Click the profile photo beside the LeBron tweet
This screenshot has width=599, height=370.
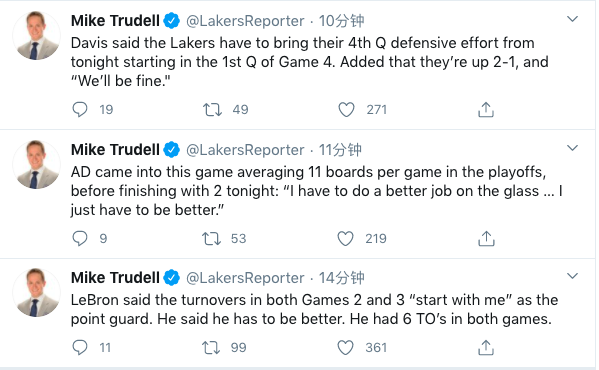[36, 292]
